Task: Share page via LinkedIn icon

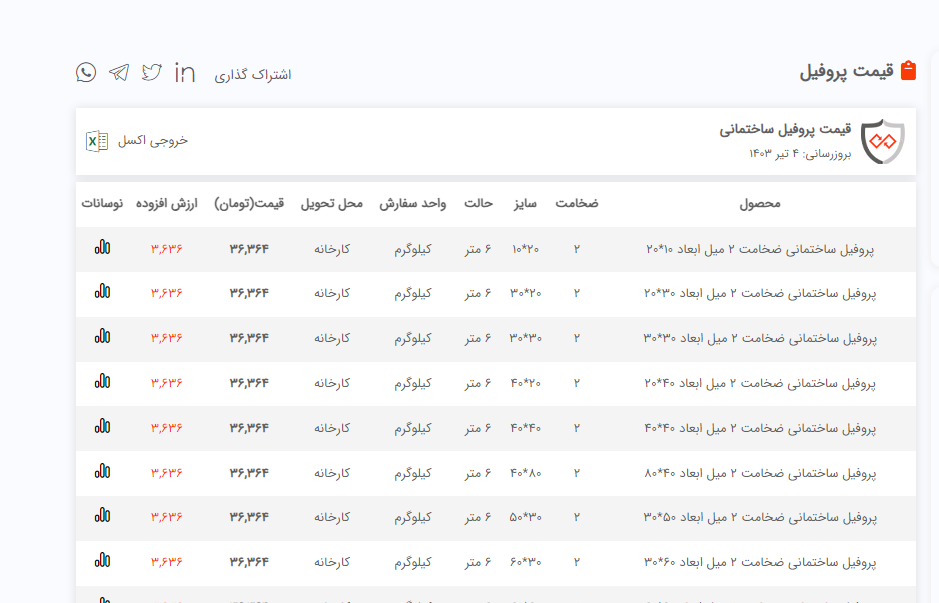Action: pos(185,72)
